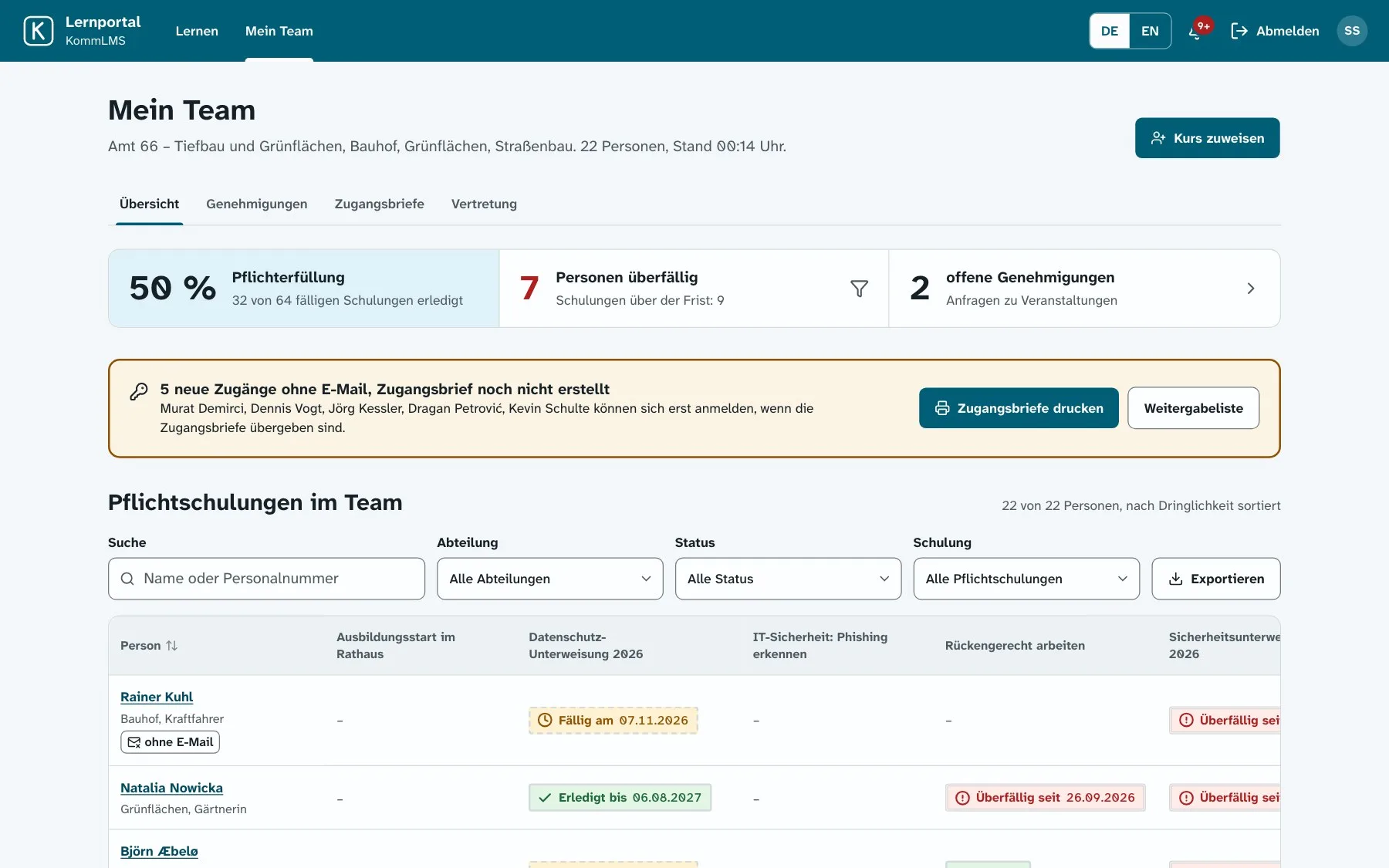Click Erledigt bis 06.08.2027 status badge
Screen dimensions: 1389x868
click(x=620, y=798)
